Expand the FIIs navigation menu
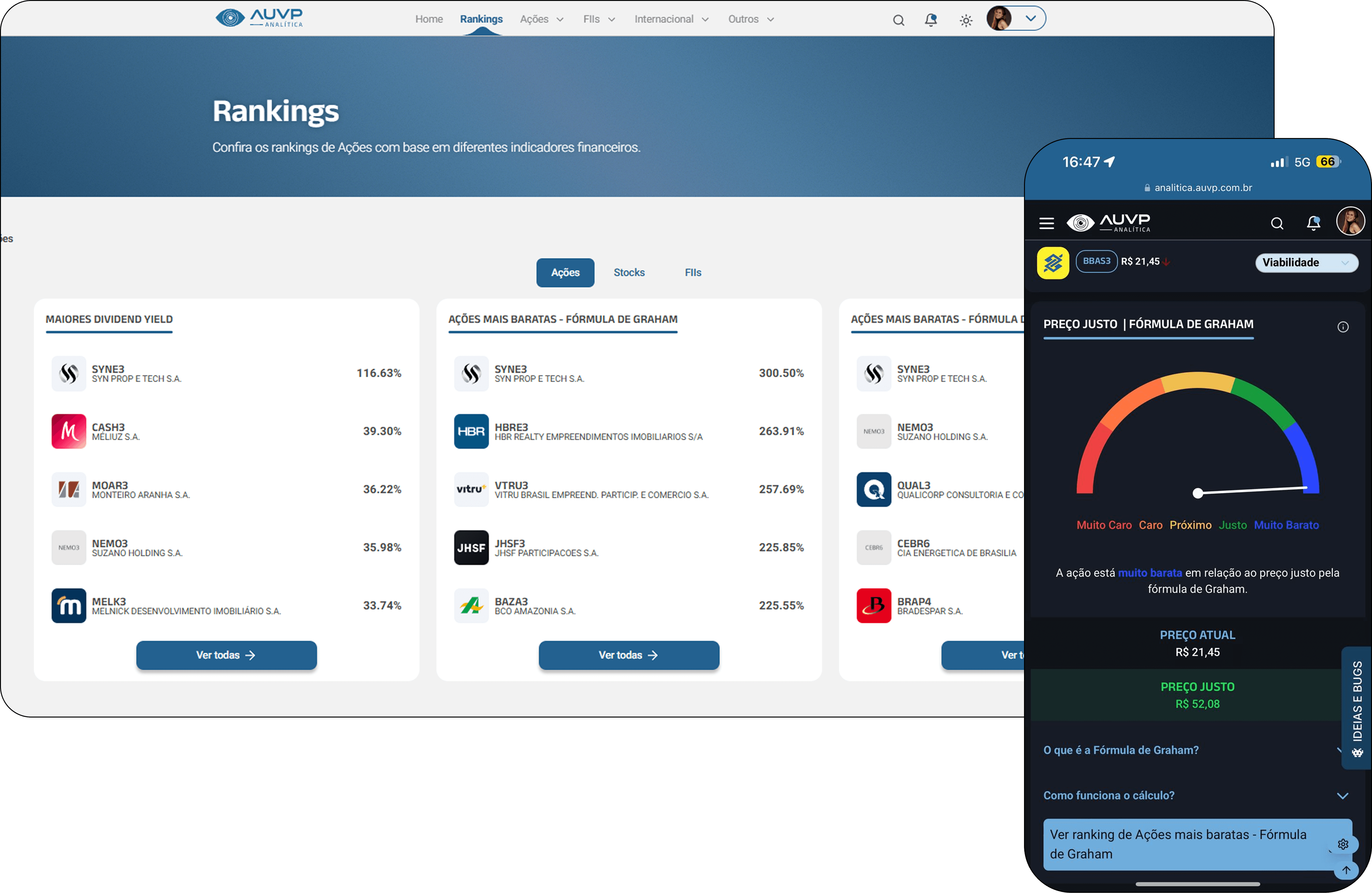 click(599, 19)
